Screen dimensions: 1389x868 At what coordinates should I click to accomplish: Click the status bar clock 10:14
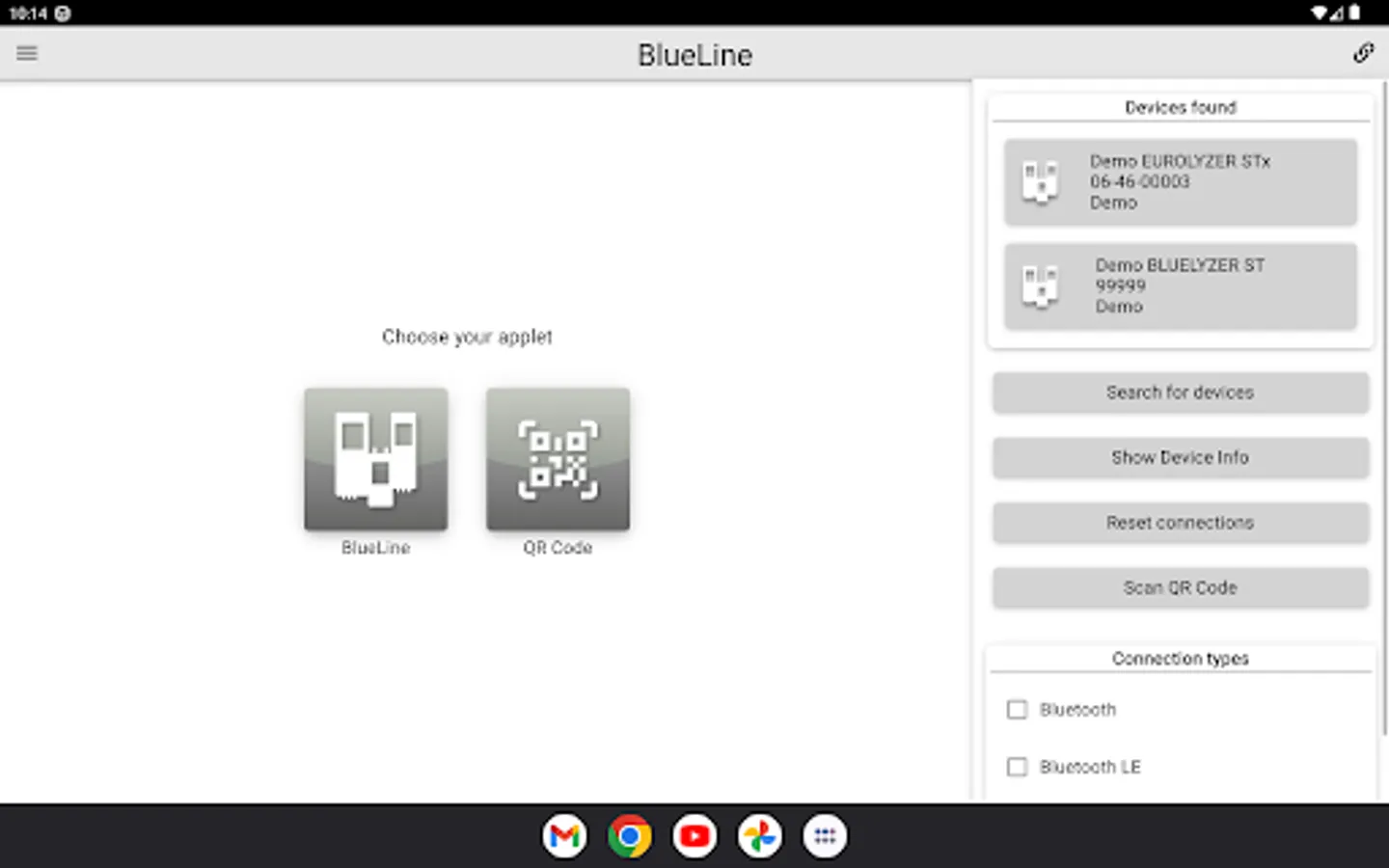coord(28,14)
